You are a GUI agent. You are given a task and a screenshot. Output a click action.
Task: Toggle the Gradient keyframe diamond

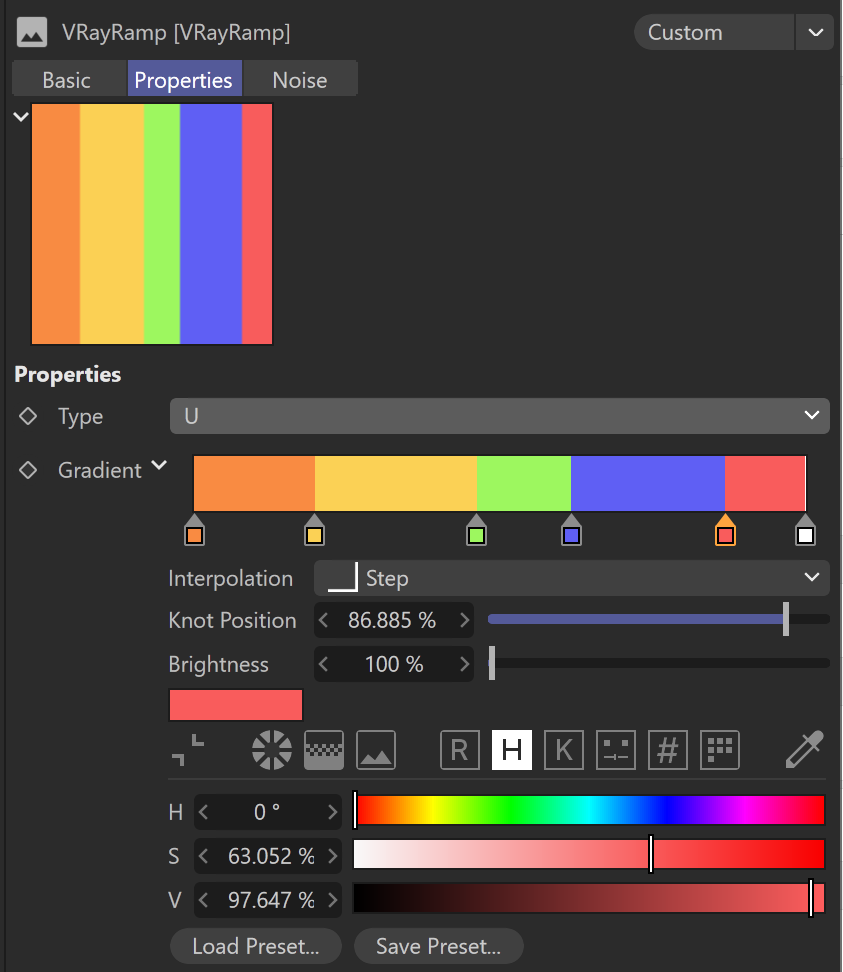28,470
